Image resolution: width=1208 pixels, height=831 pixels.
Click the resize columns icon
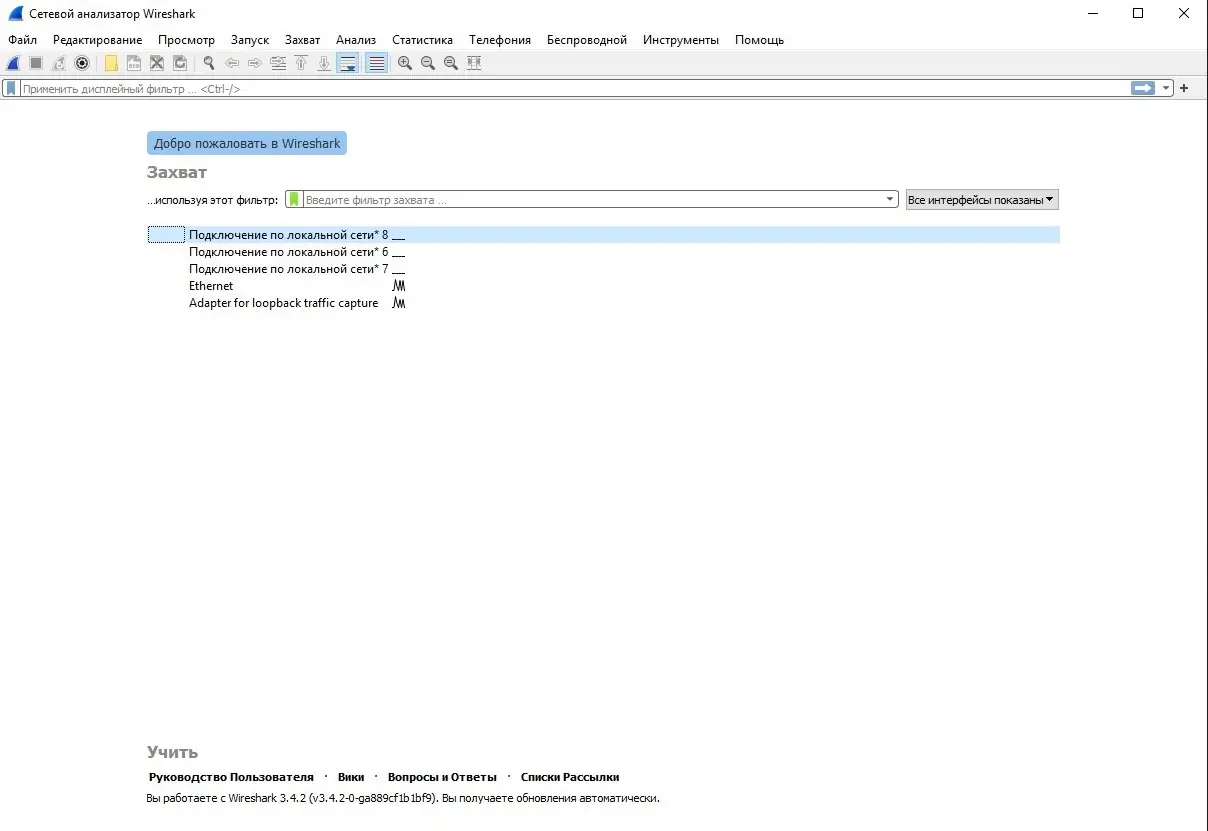pyautogui.click(x=474, y=63)
